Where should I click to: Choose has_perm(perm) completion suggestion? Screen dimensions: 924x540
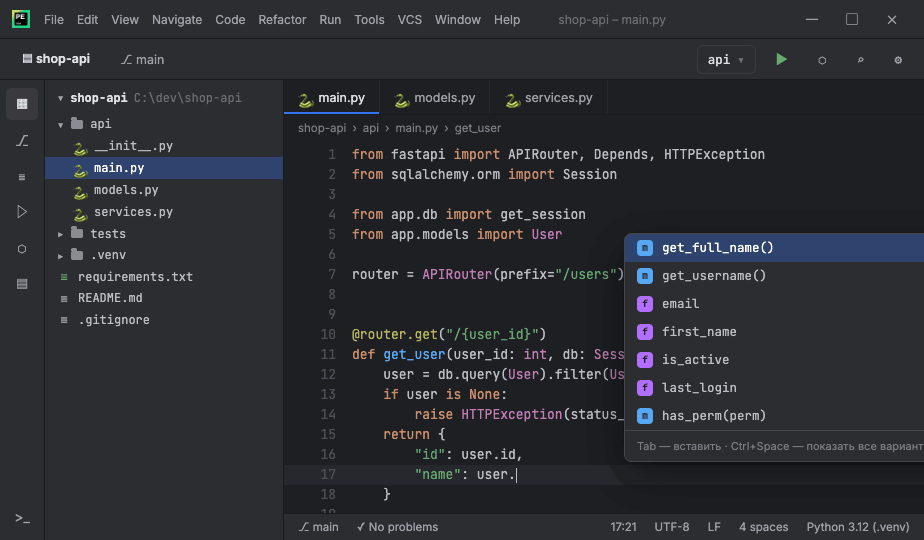tap(774, 416)
